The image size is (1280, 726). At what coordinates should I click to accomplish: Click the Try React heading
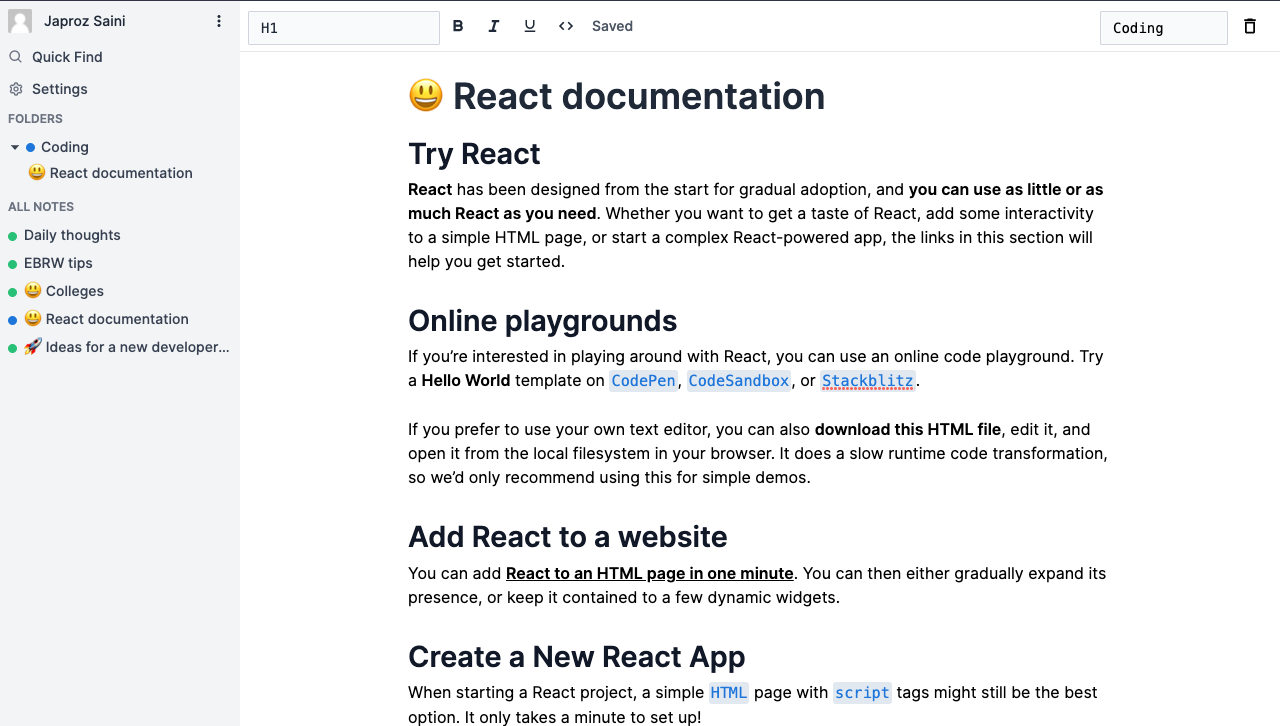click(474, 154)
